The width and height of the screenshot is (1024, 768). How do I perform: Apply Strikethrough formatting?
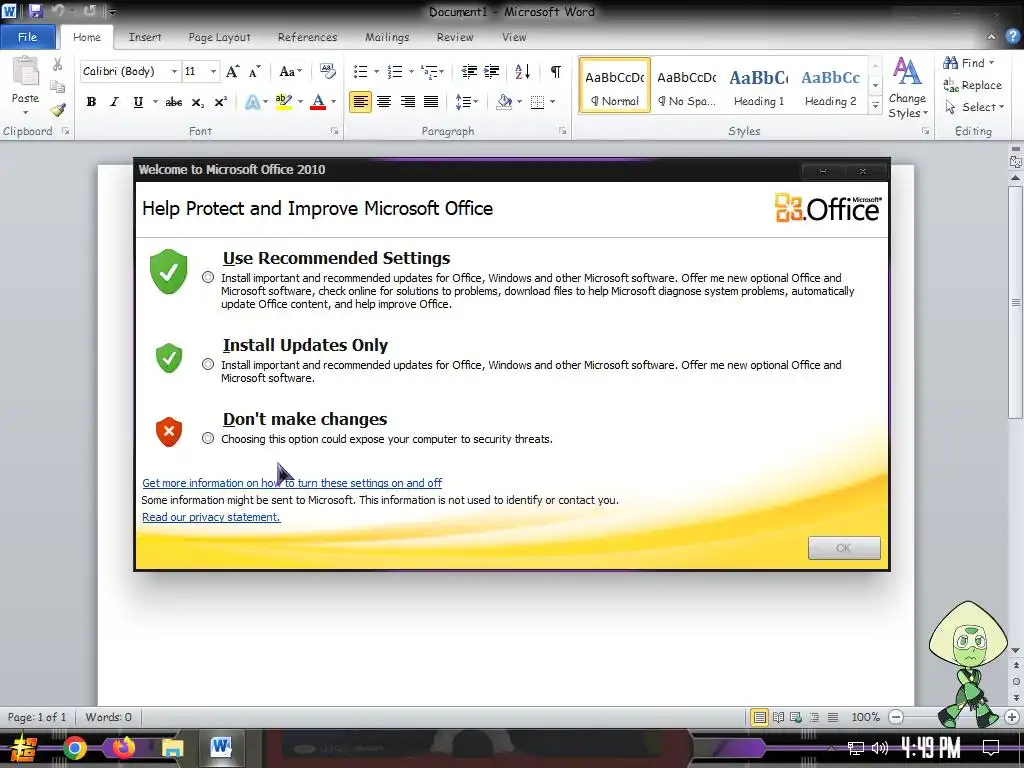pyautogui.click(x=174, y=102)
